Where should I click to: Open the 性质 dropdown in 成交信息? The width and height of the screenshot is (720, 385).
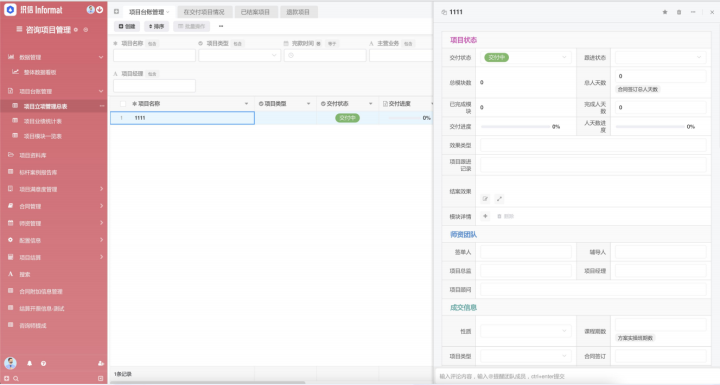tap(525, 331)
